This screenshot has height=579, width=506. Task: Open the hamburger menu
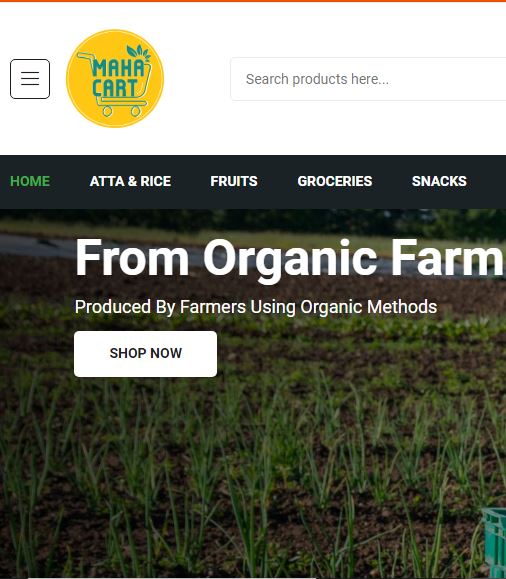[30, 79]
